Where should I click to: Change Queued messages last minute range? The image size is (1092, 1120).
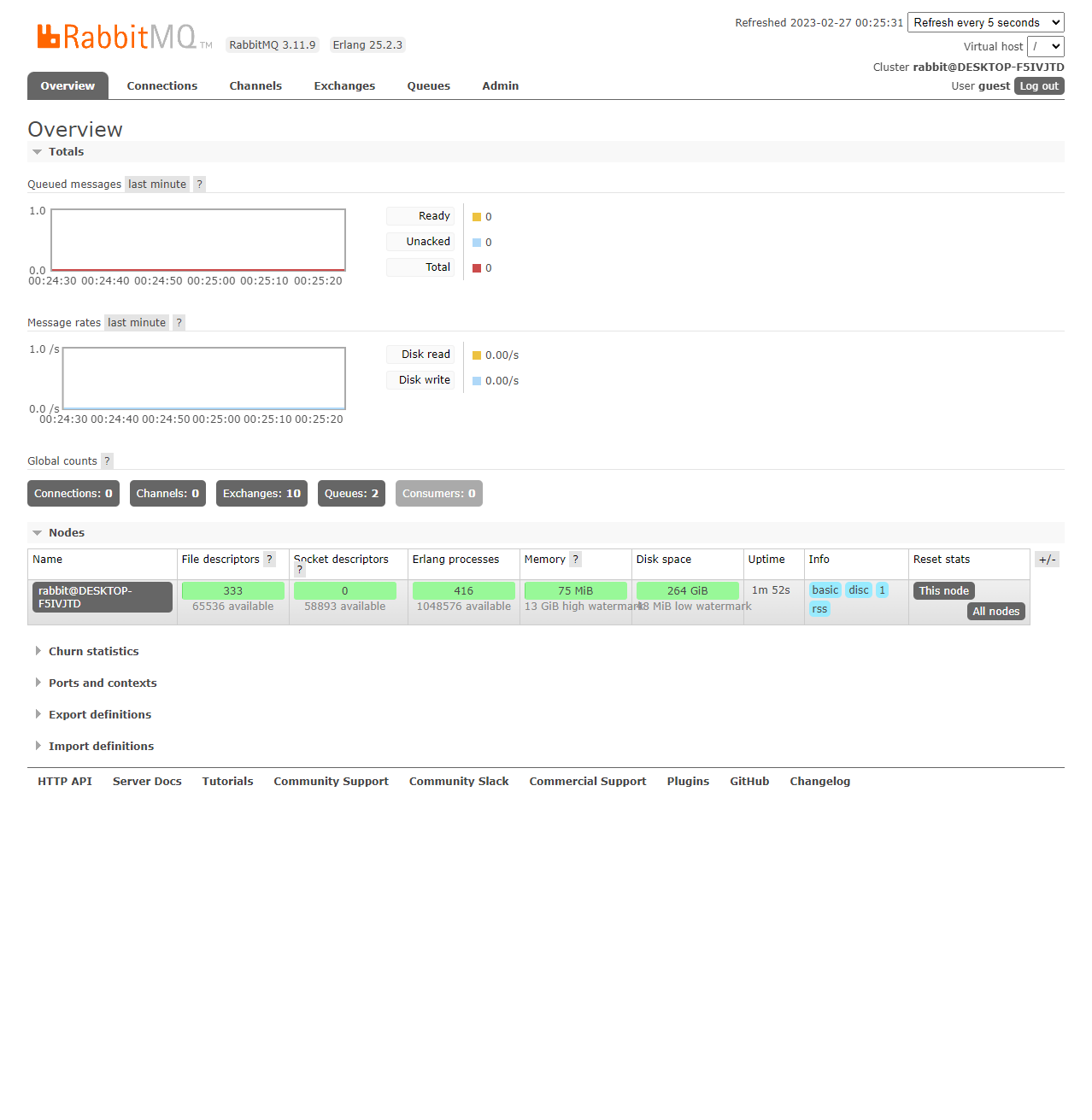click(157, 185)
